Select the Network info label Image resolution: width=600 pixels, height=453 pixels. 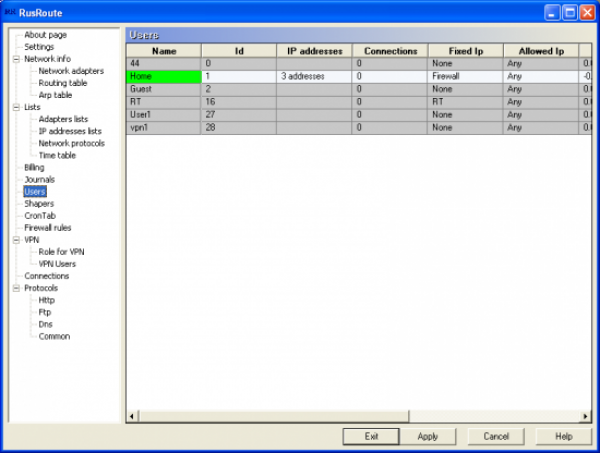pos(47,59)
